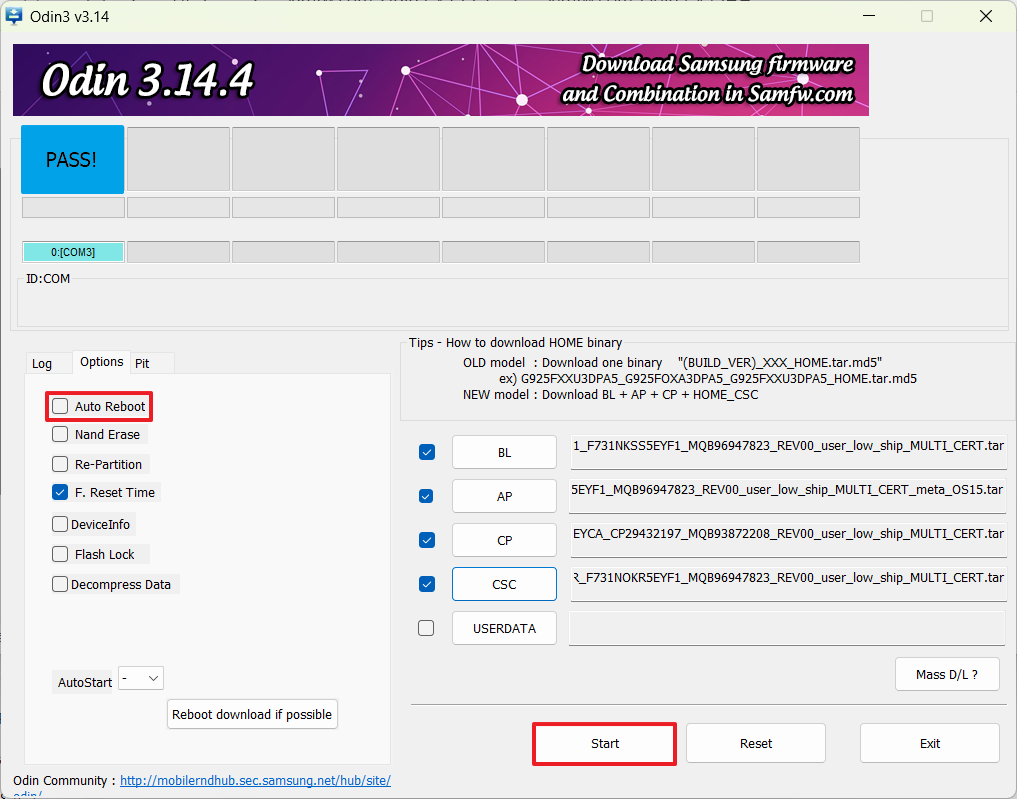The height and width of the screenshot is (799, 1017).
Task: Click the Exit button
Action: 929,744
